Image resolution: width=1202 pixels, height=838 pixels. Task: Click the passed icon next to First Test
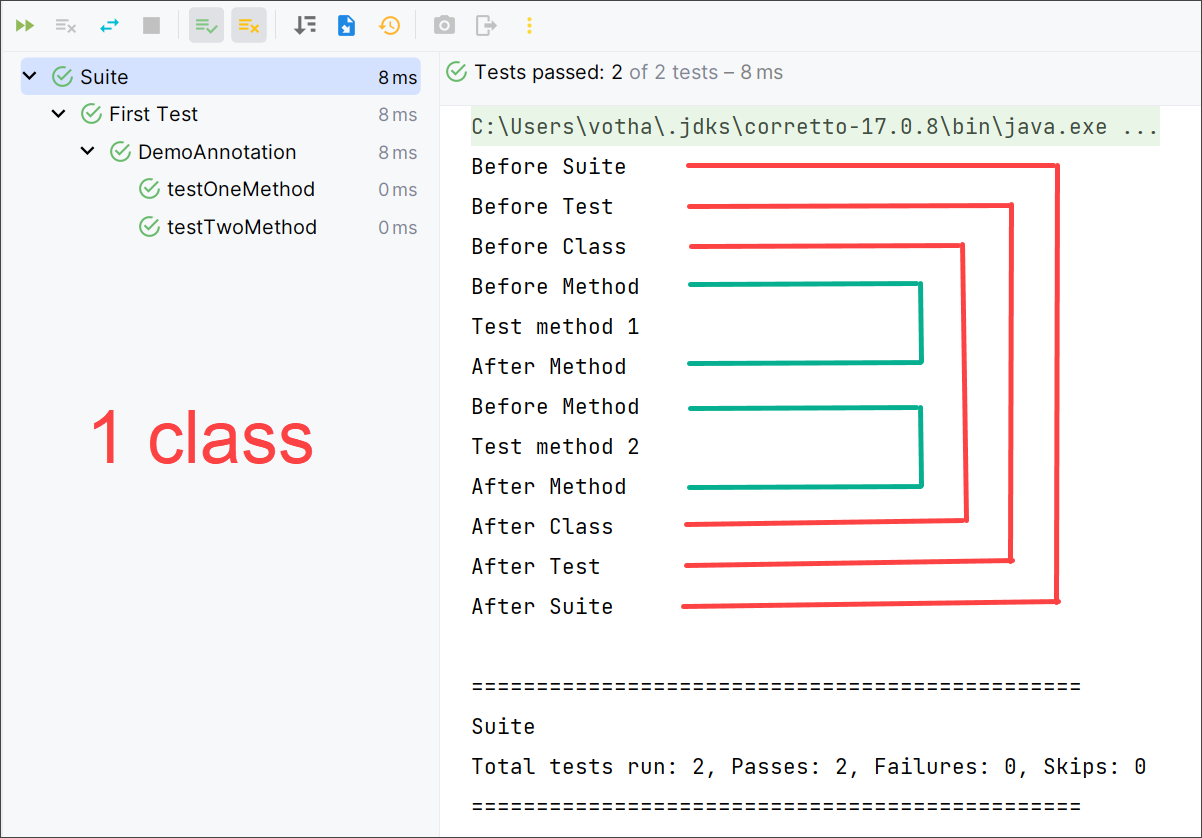[x=91, y=114]
